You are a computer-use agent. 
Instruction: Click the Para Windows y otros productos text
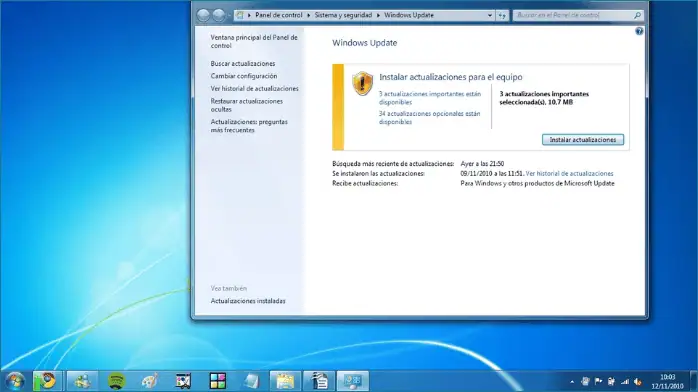(x=537, y=183)
